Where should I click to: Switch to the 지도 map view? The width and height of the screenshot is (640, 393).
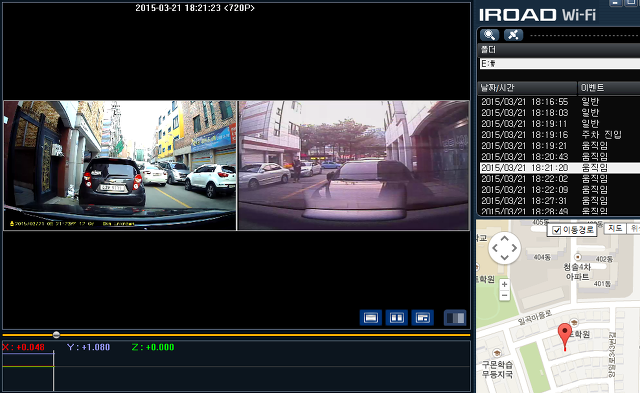(615, 229)
